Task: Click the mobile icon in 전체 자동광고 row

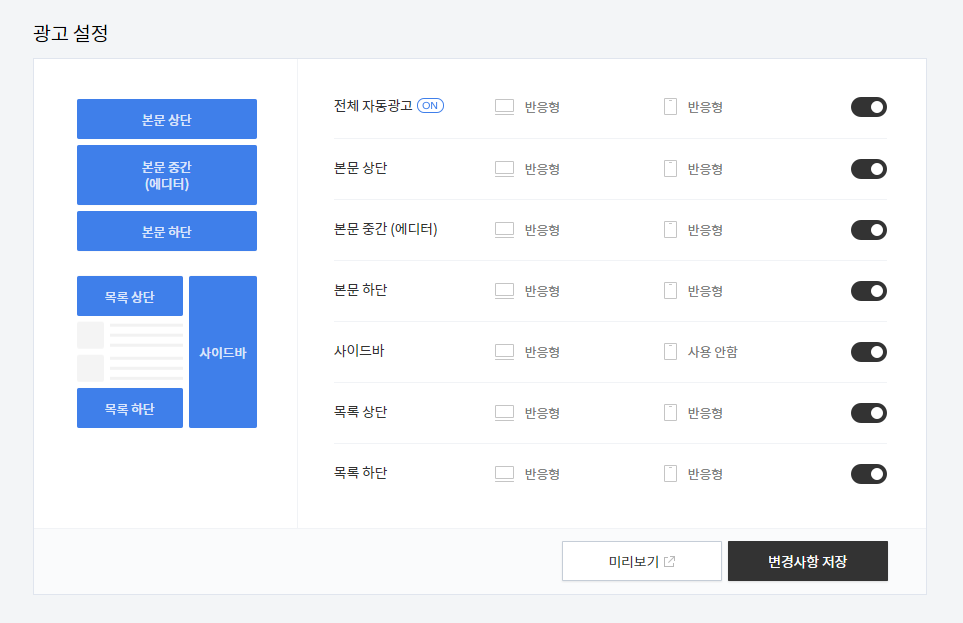Action: tap(670, 107)
